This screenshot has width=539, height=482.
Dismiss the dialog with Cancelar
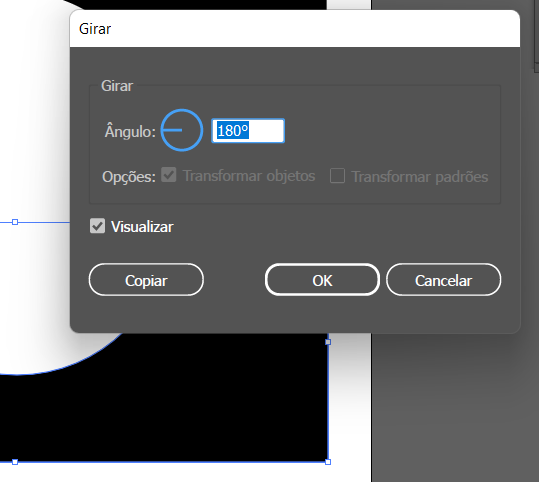(x=443, y=280)
